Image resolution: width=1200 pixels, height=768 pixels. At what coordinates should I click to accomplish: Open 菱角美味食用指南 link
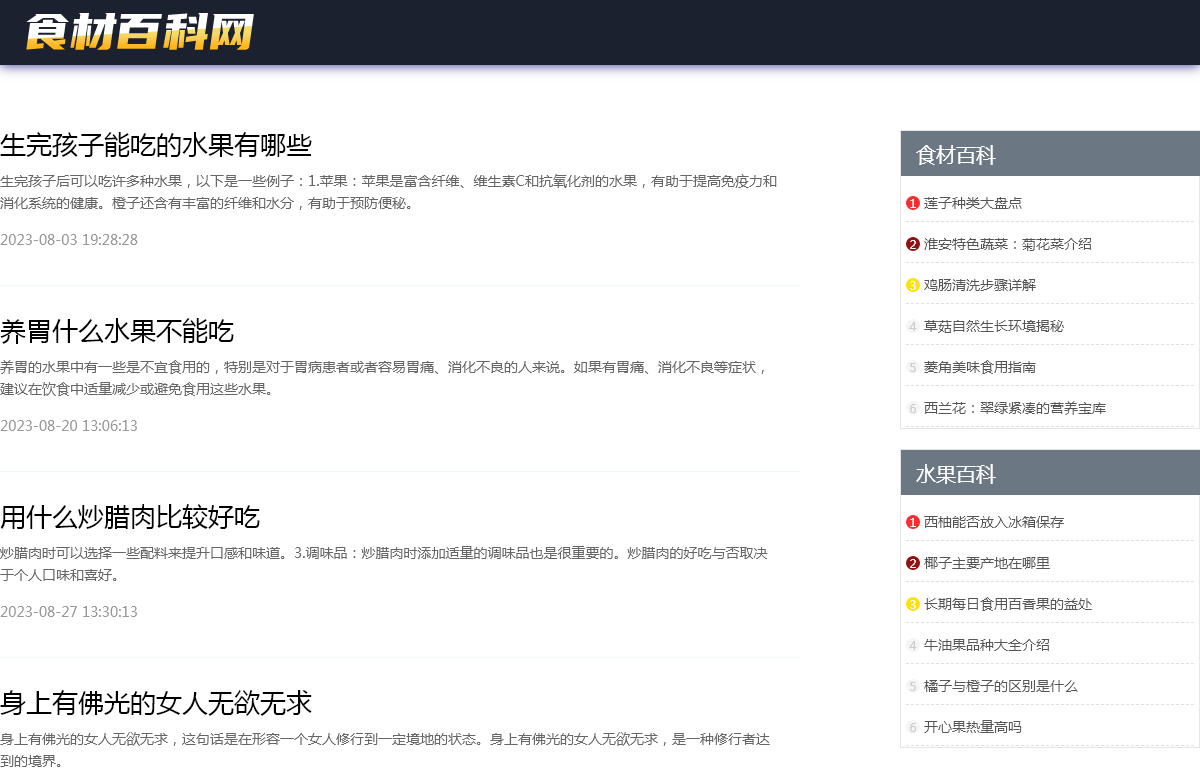pyautogui.click(x=979, y=367)
